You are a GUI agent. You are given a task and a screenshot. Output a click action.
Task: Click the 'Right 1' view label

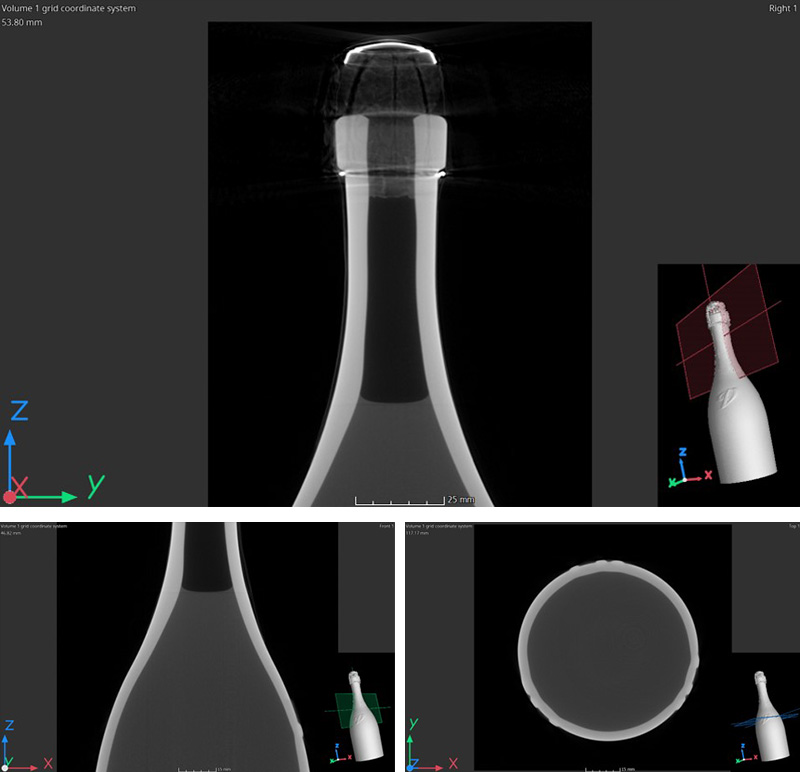[x=782, y=8]
